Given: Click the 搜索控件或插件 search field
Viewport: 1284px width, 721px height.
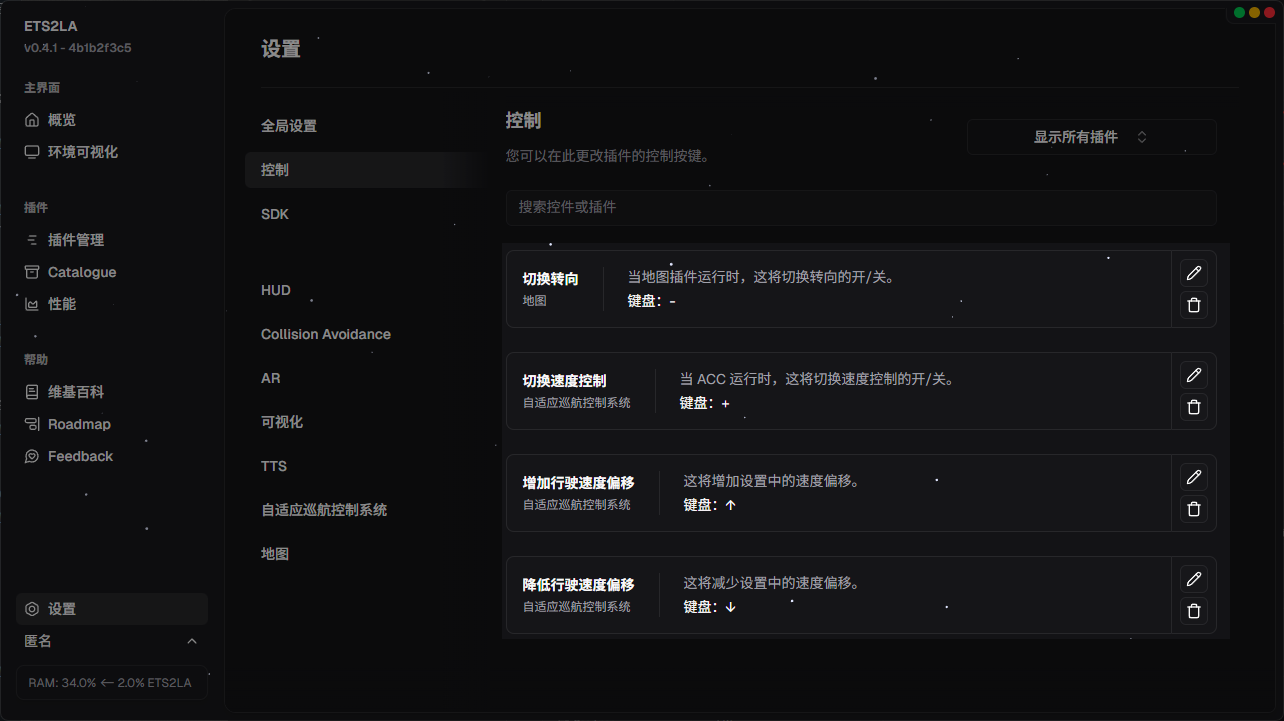Looking at the screenshot, I should [860, 207].
